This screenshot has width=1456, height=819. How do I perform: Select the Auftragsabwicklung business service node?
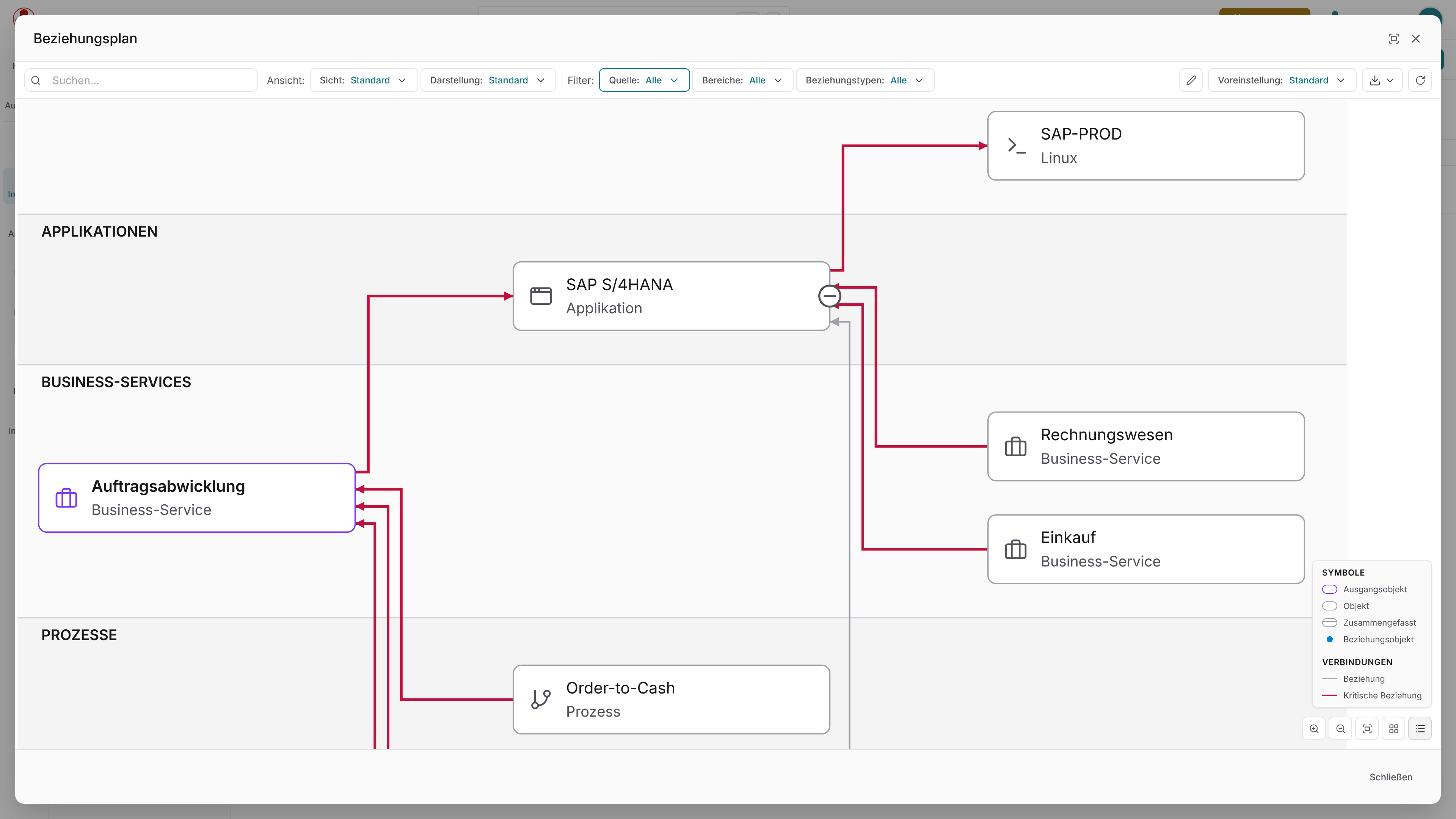pos(197,498)
